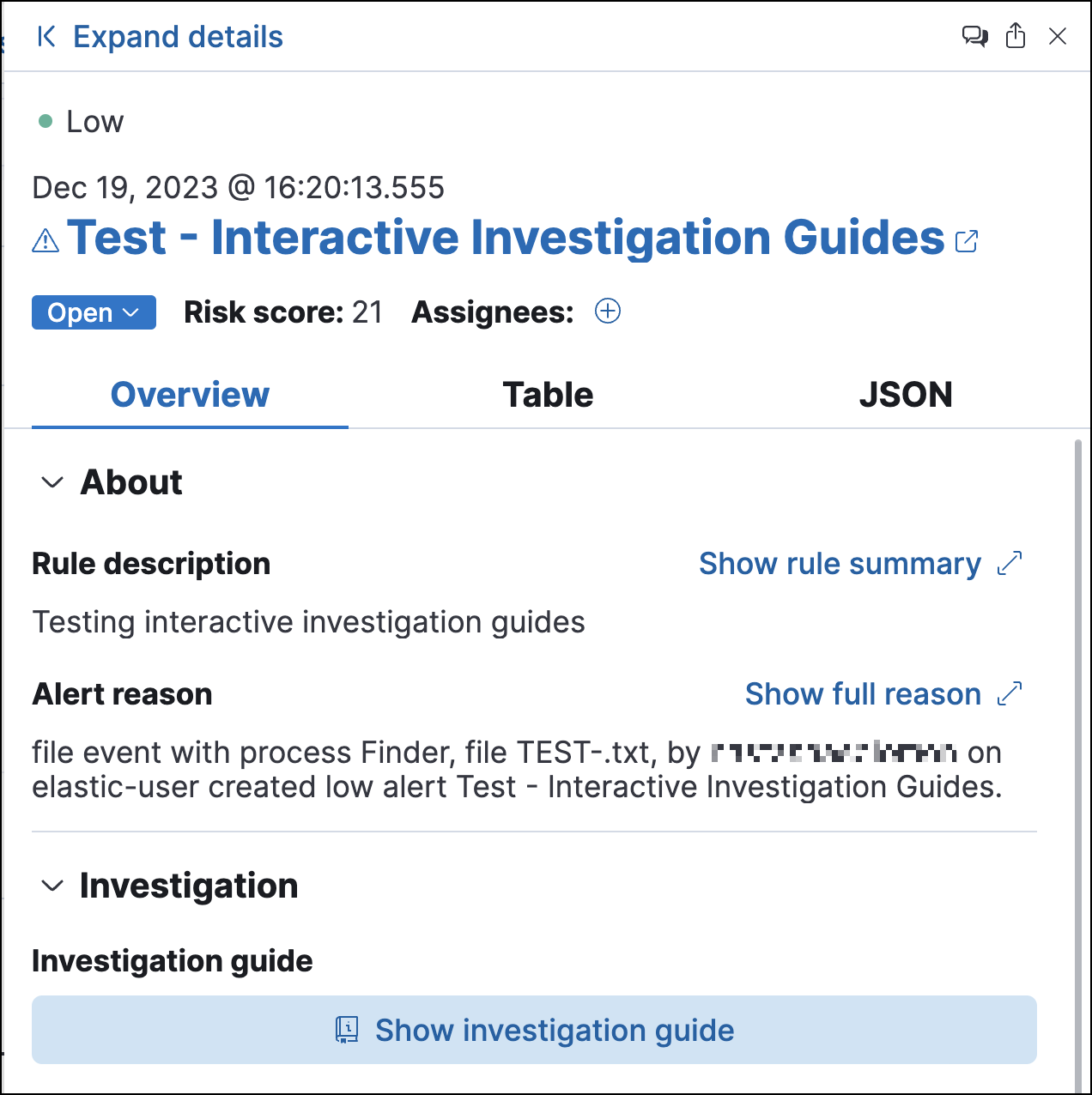Show the full alert reason
The width and height of the screenshot is (1092, 1095).
click(x=862, y=693)
